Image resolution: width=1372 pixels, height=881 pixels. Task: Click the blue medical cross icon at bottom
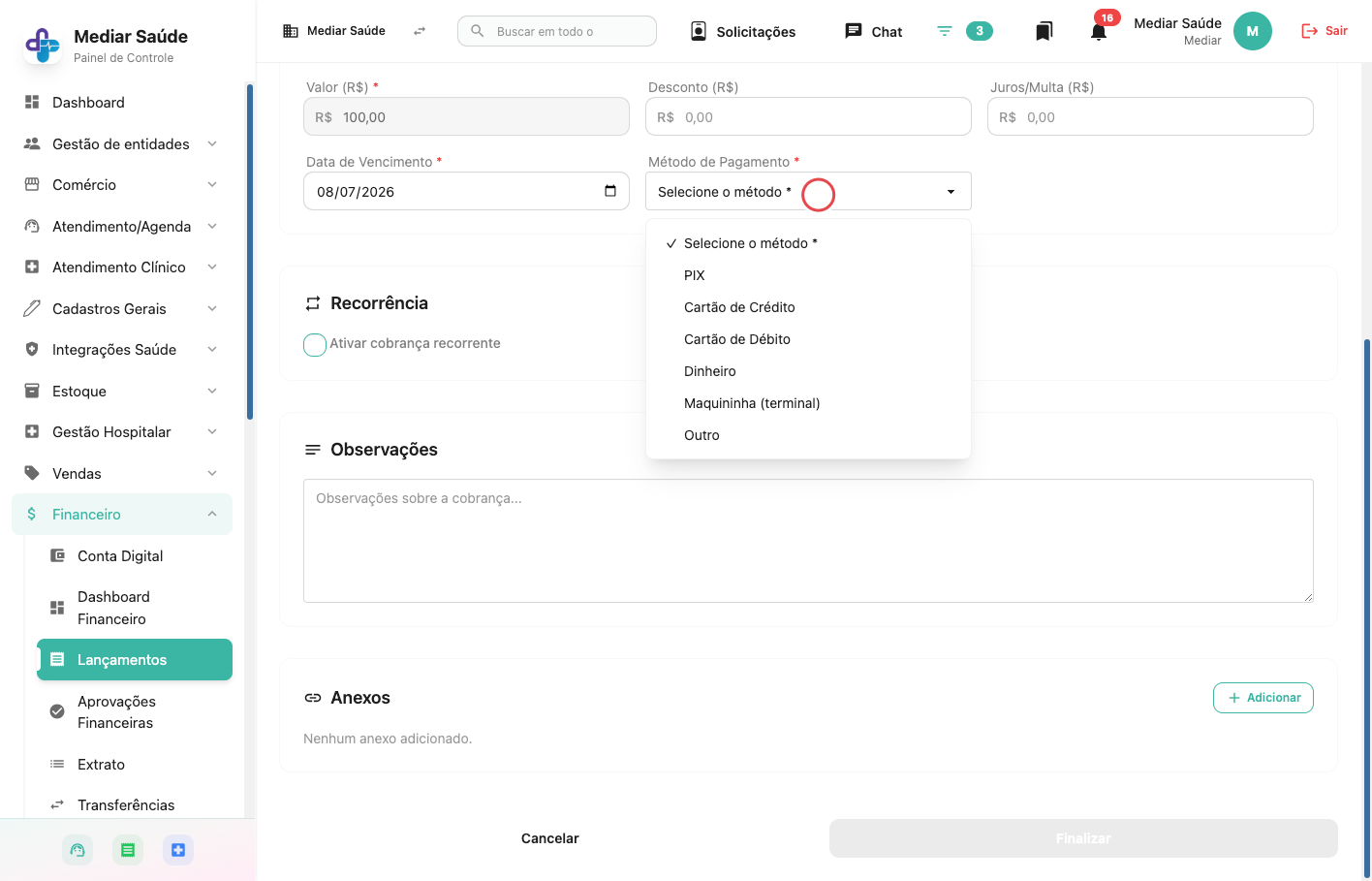(x=178, y=850)
